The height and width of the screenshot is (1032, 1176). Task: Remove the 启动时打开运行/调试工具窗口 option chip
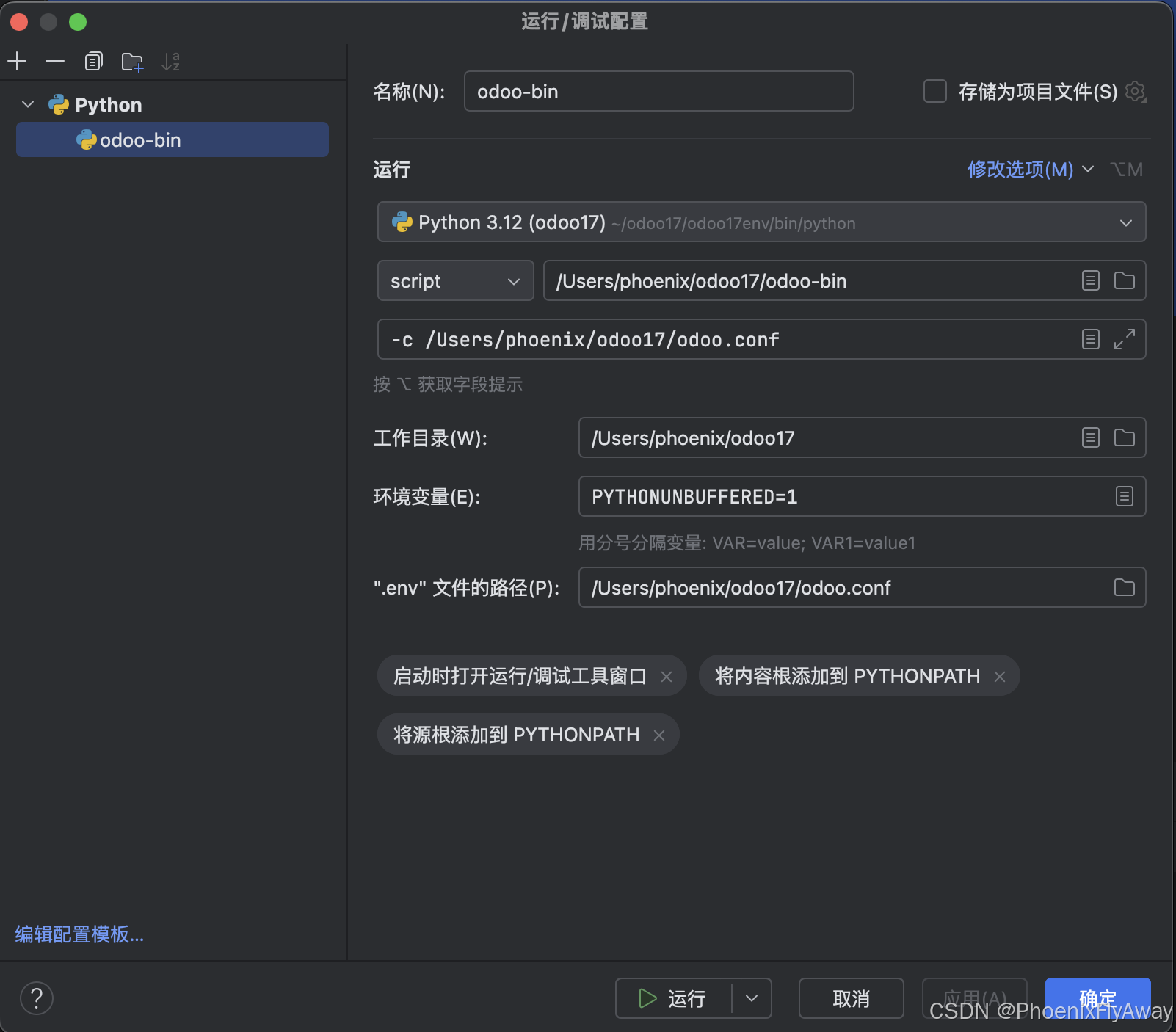pos(667,677)
